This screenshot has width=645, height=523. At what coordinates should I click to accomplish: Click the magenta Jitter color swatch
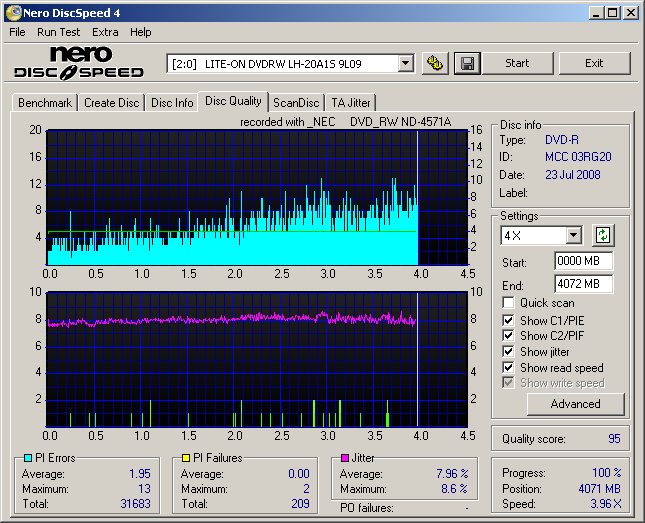[345, 458]
